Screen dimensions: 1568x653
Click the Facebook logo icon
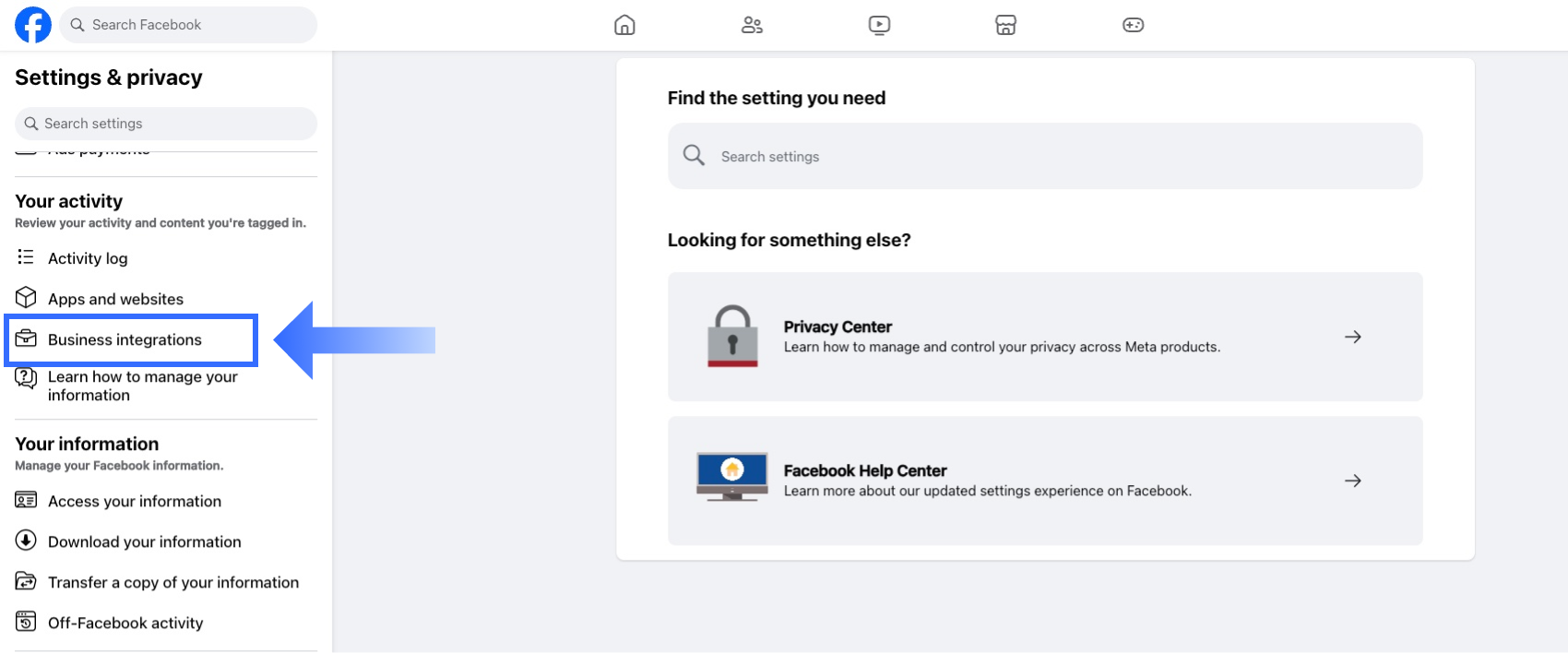point(33,25)
